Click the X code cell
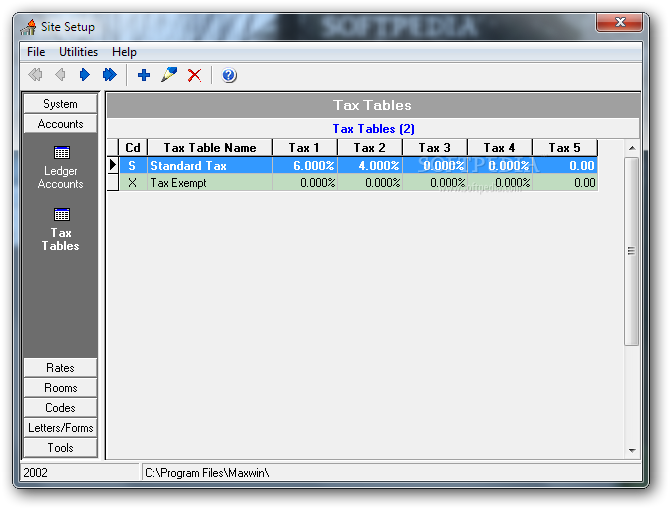The width and height of the screenshot is (670, 509). [x=133, y=182]
